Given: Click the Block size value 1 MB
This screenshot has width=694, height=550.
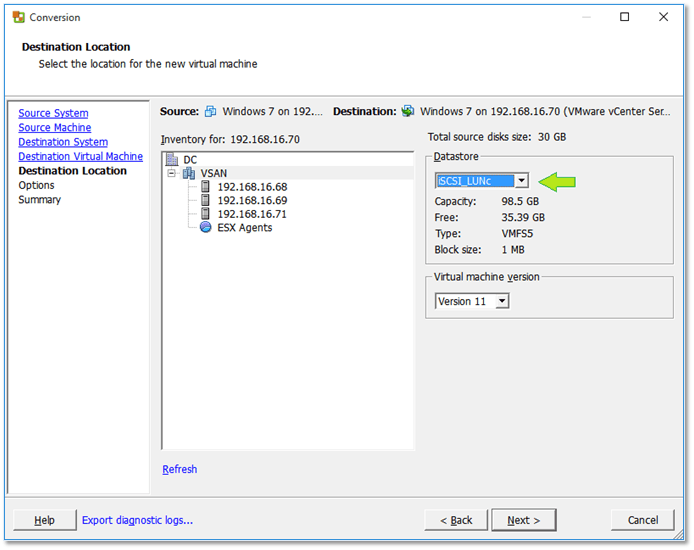Looking at the screenshot, I should (x=513, y=250).
